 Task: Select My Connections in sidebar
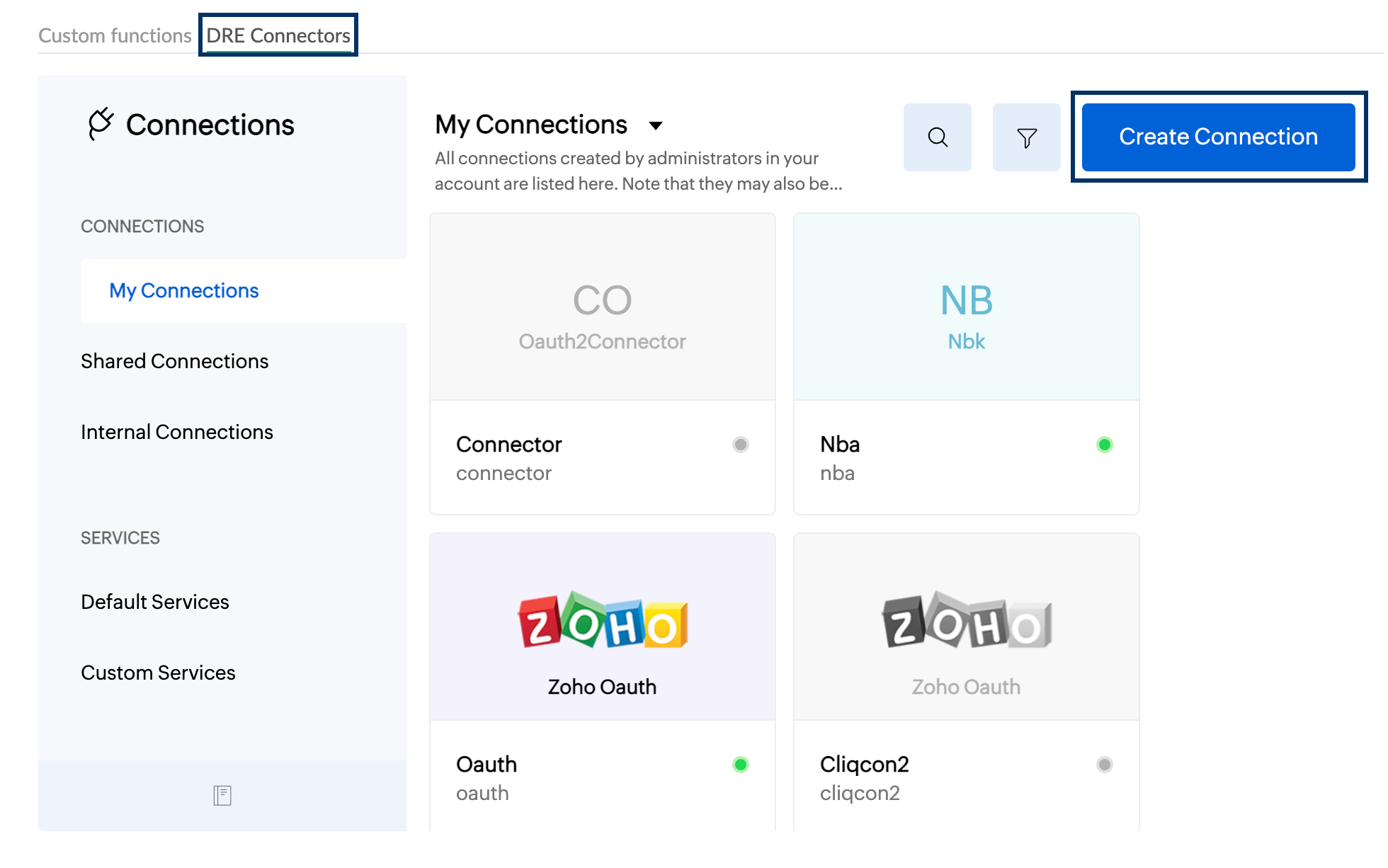(244, 291)
